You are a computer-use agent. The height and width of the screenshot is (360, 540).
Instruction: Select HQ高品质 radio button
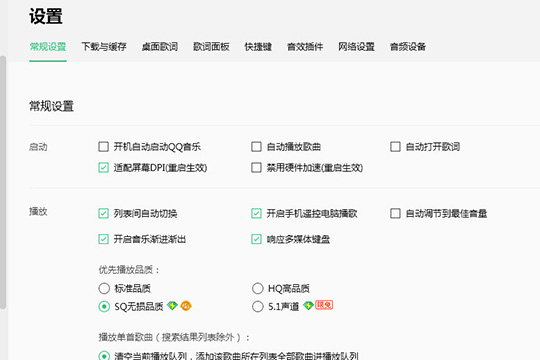click(x=258, y=288)
